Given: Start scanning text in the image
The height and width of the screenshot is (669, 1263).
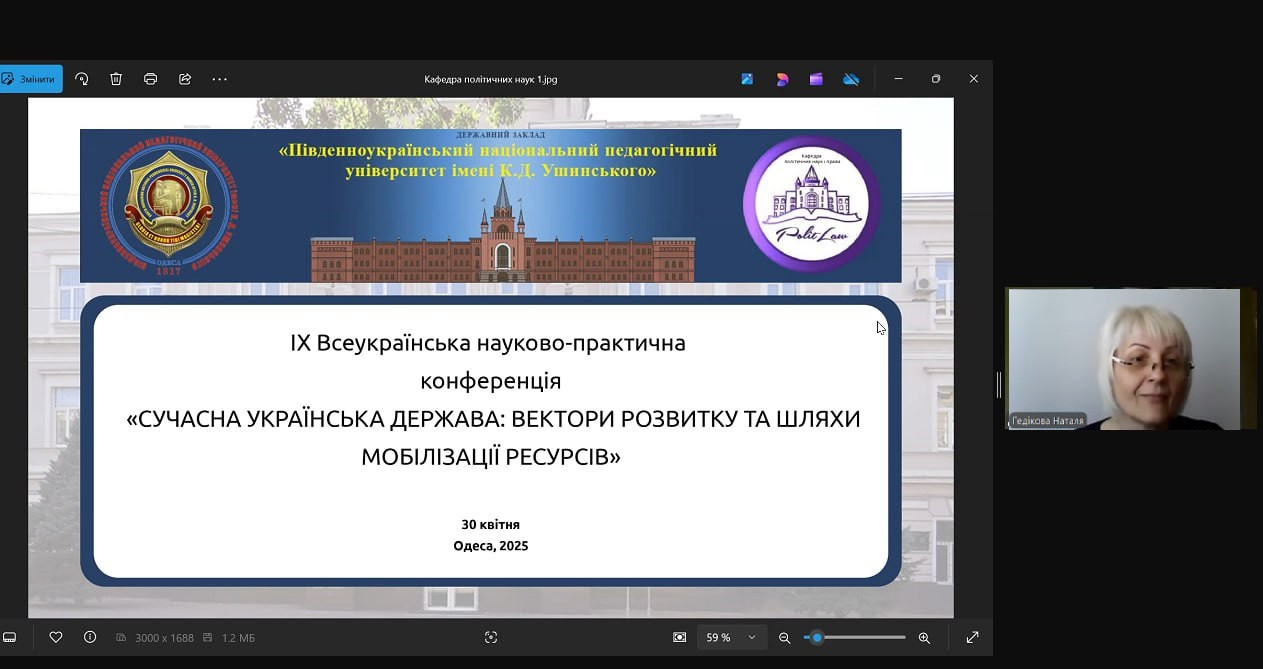Looking at the screenshot, I should [491, 637].
